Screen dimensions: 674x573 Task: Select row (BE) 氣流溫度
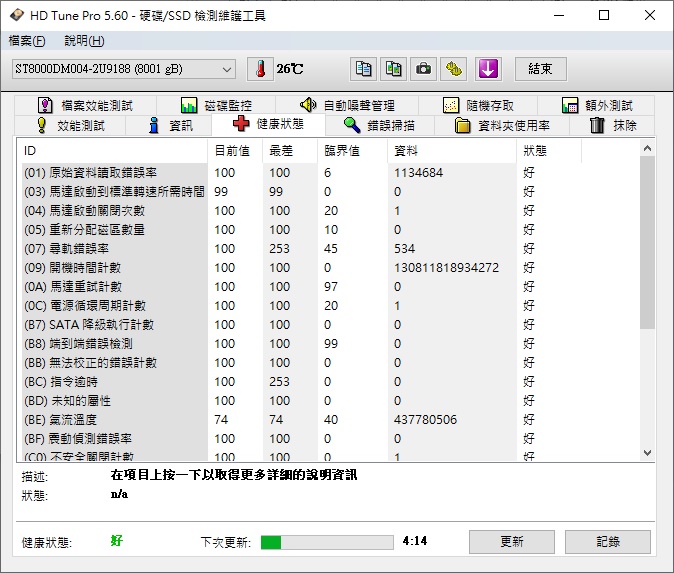[329, 420]
